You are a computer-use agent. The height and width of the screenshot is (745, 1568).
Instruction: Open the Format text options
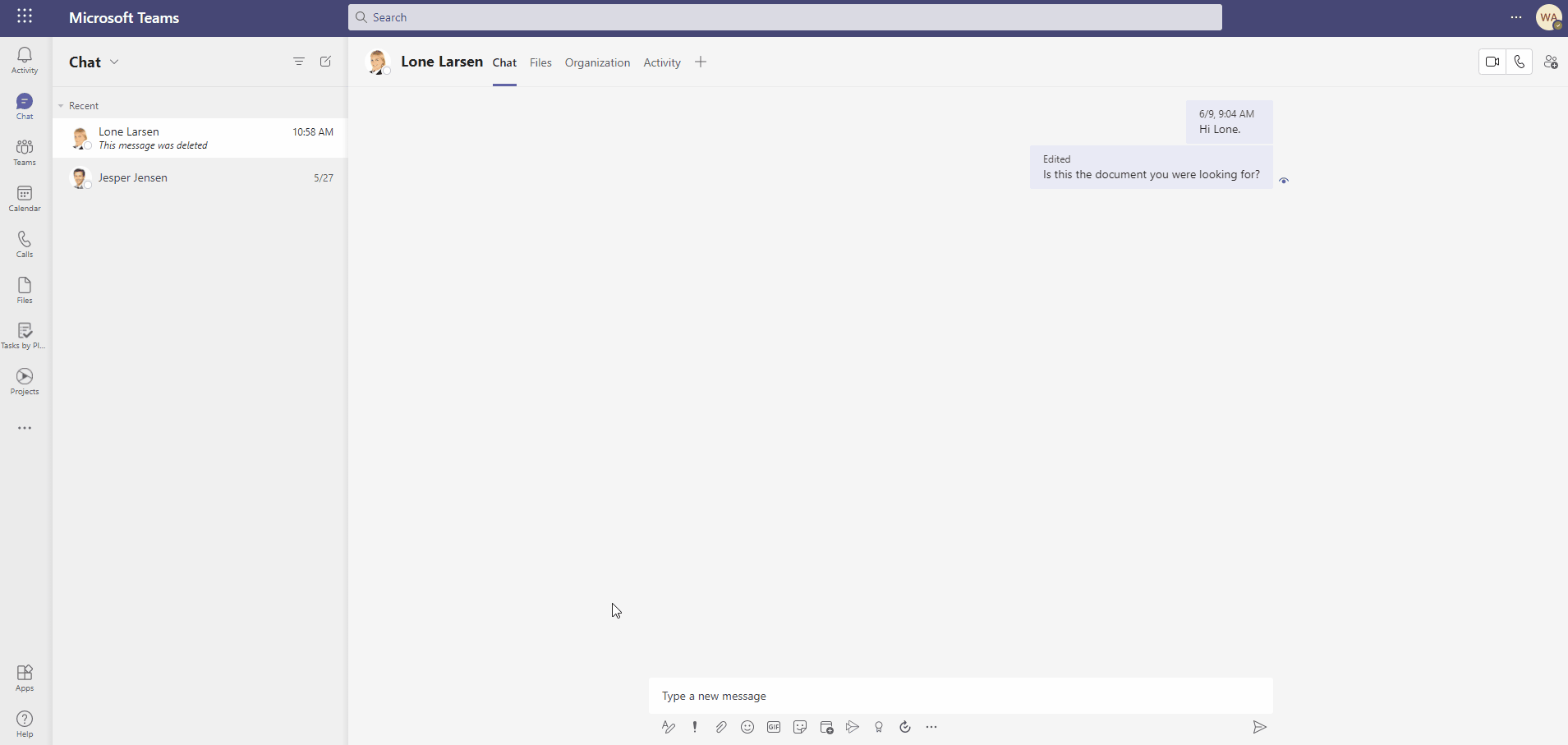coord(669,727)
